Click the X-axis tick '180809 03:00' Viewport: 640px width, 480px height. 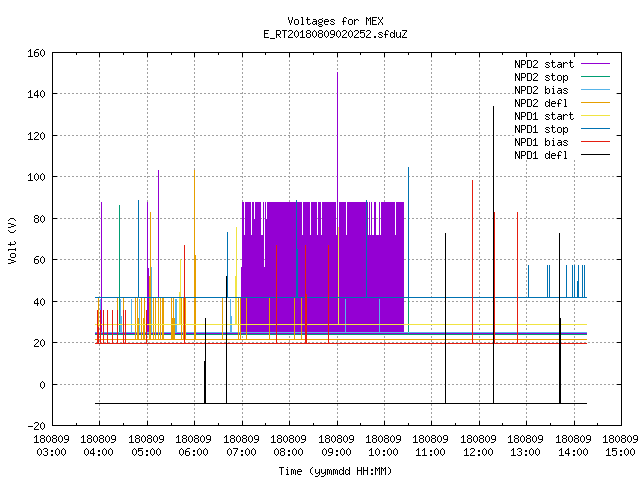click(51, 446)
